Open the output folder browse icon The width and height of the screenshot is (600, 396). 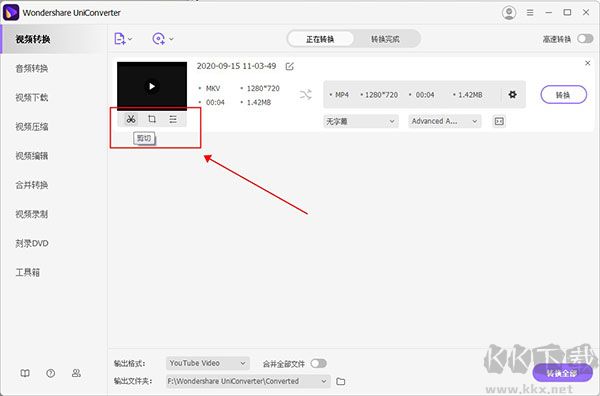click(341, 381)
